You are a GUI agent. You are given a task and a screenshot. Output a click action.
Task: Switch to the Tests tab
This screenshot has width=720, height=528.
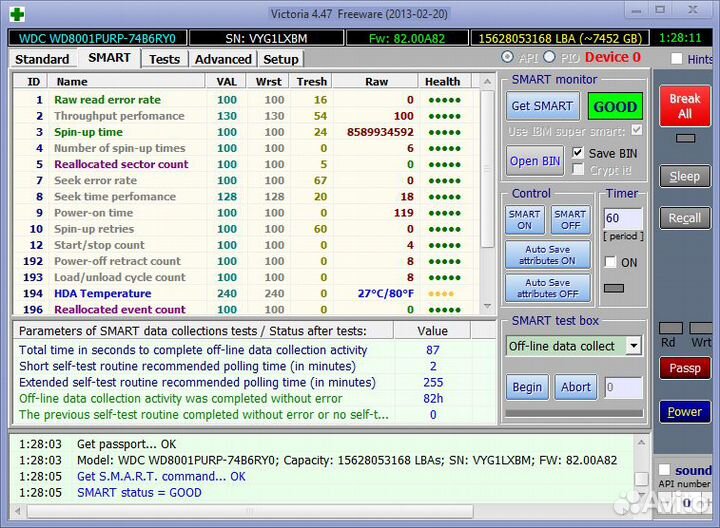pyautogui.click(x=164, y=59)
